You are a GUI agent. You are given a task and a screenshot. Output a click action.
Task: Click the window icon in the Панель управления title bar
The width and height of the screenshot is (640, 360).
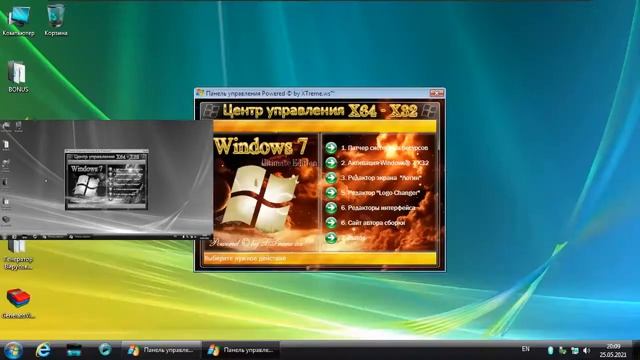pyautogui.click(x=200, y=93)
